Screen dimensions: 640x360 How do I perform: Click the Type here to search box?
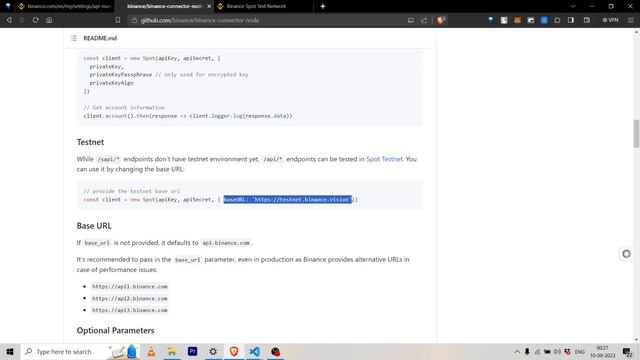[64, 351]
